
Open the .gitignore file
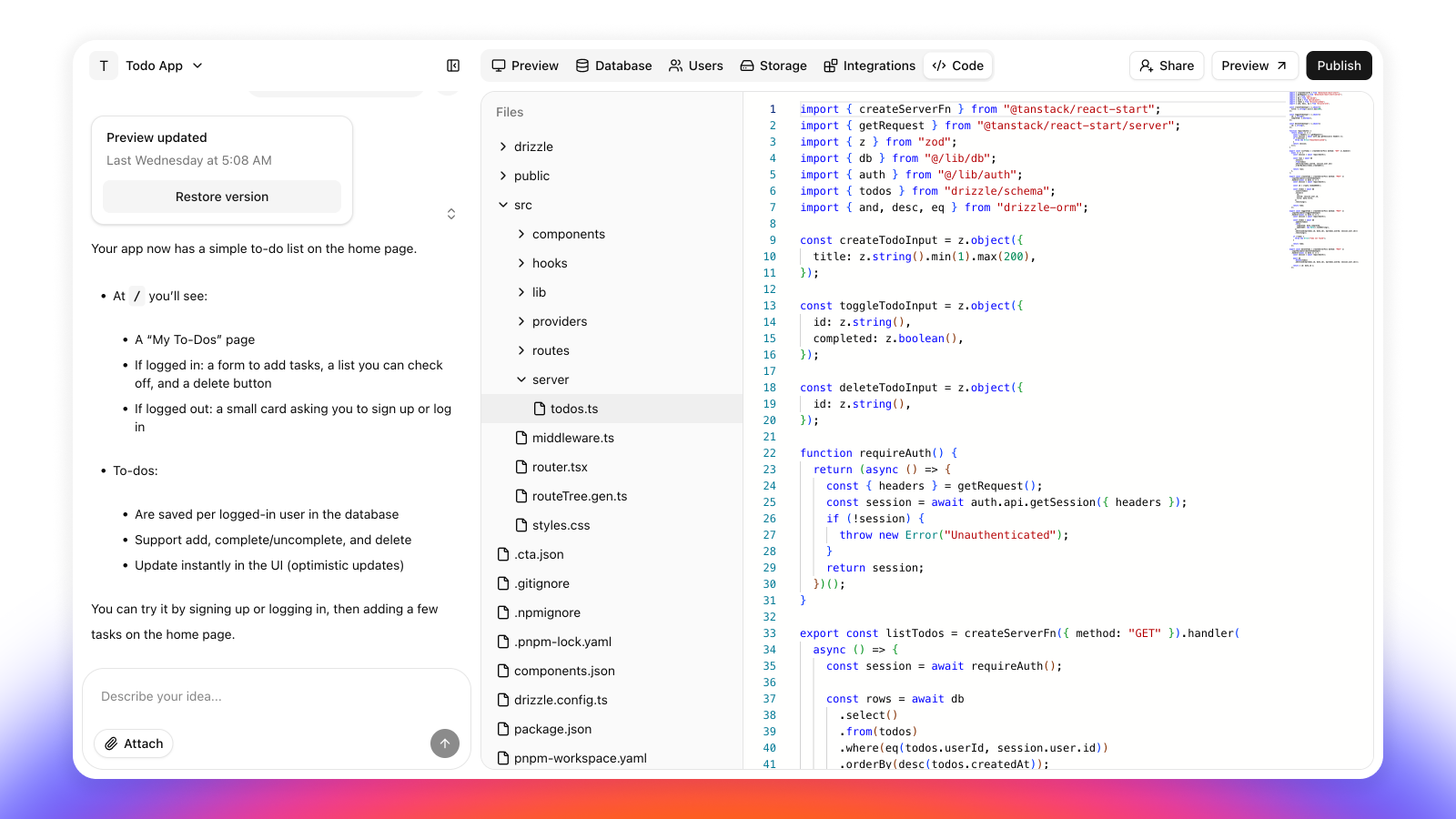click(541, 583)
